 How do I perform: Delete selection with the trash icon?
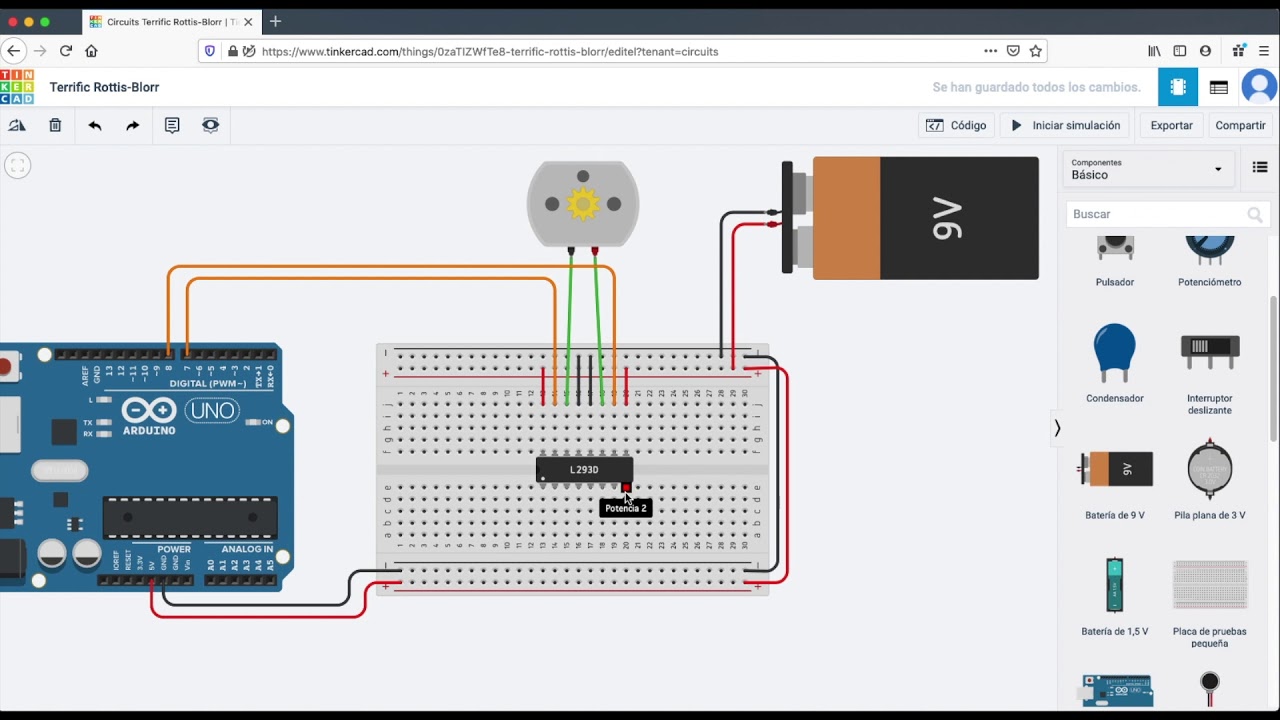[55, 125]
